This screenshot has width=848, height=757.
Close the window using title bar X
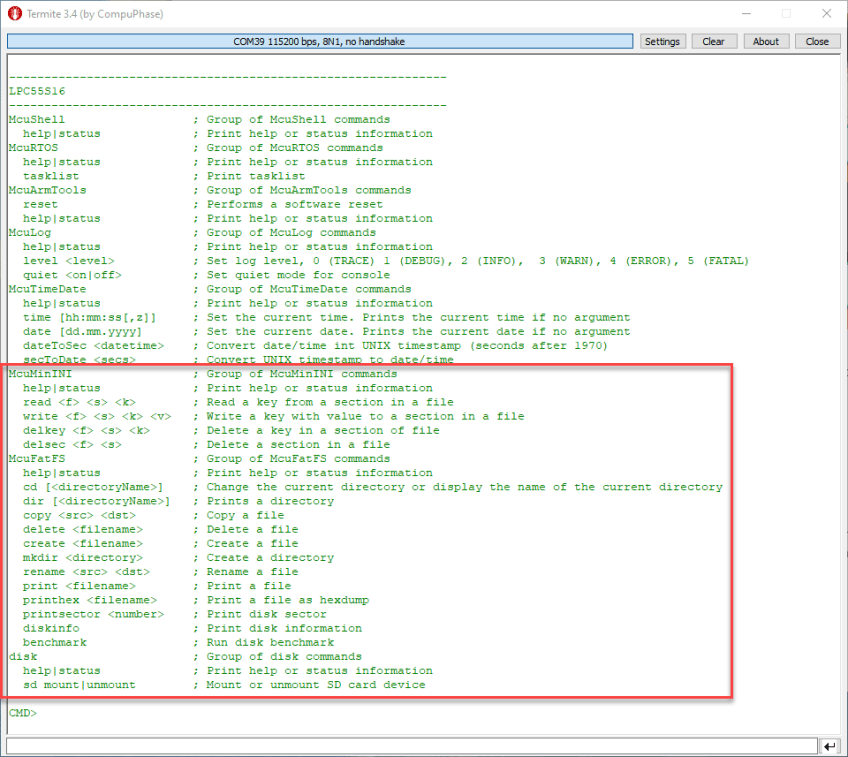coord(825,14)
